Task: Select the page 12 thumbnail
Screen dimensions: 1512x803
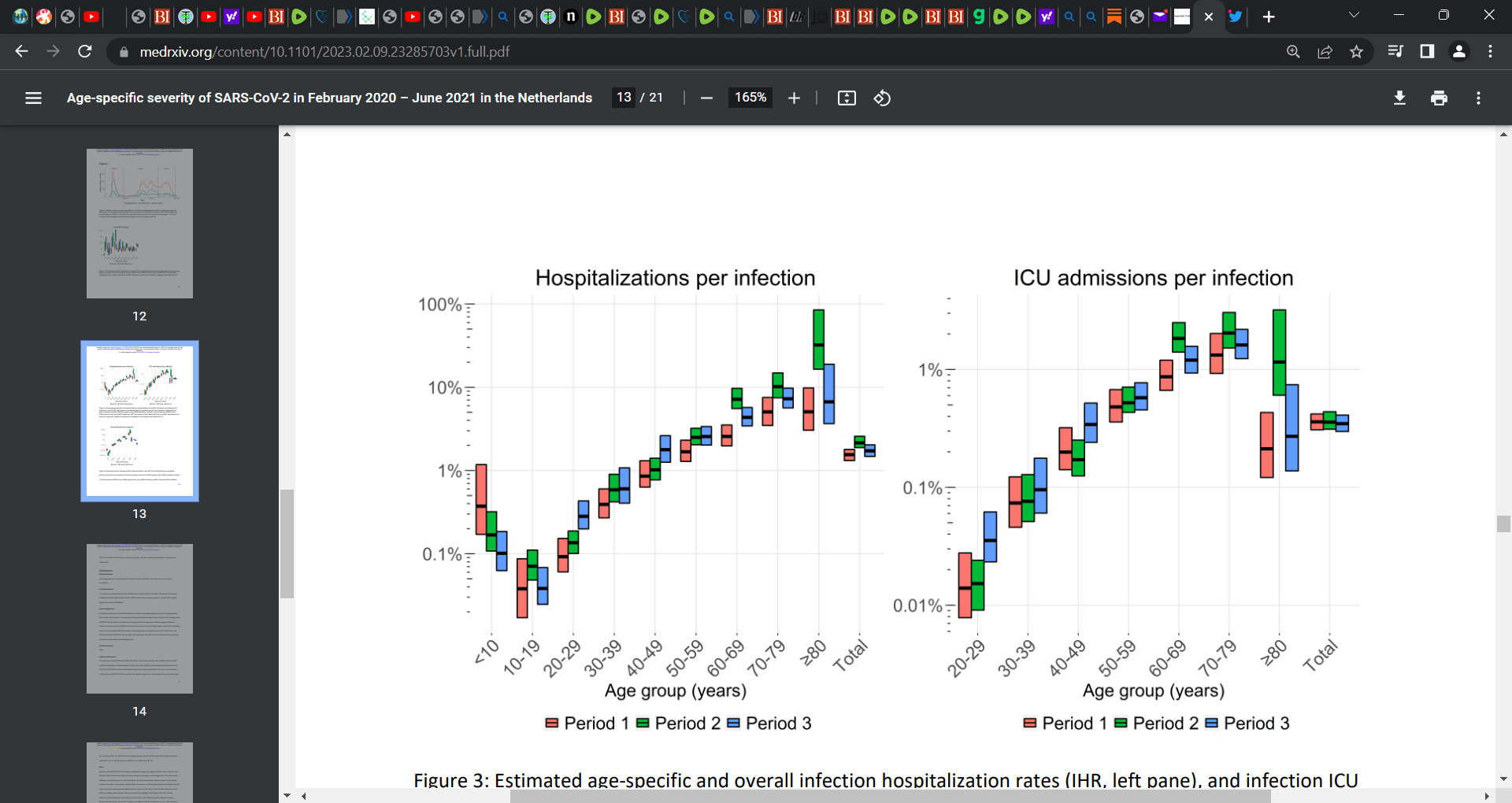Action: 139,224
